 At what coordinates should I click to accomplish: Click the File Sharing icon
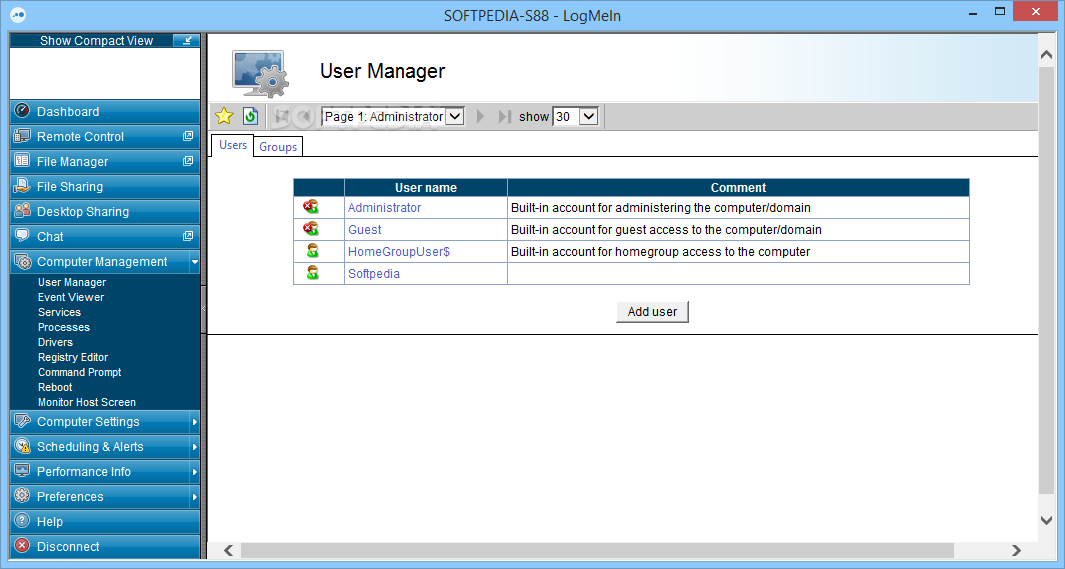click(22, 185)
